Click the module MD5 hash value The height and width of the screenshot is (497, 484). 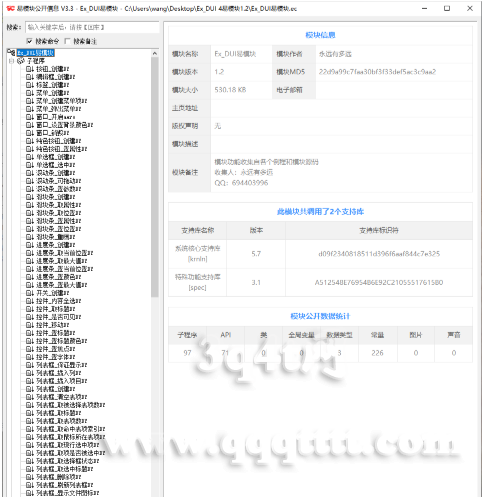coord(377,72)
